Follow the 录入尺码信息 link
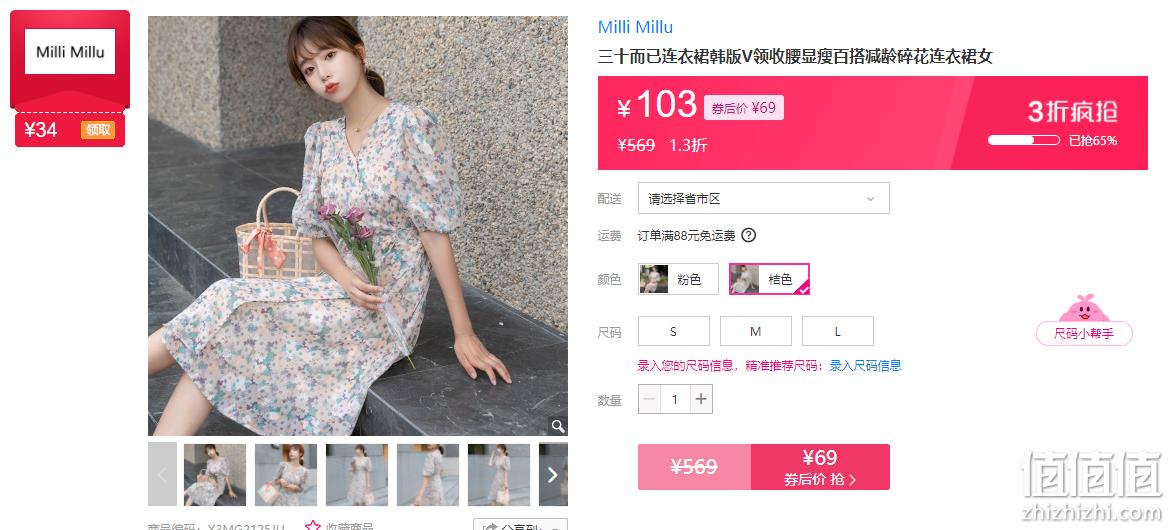 pyautogui.click(x=866, y=366)
